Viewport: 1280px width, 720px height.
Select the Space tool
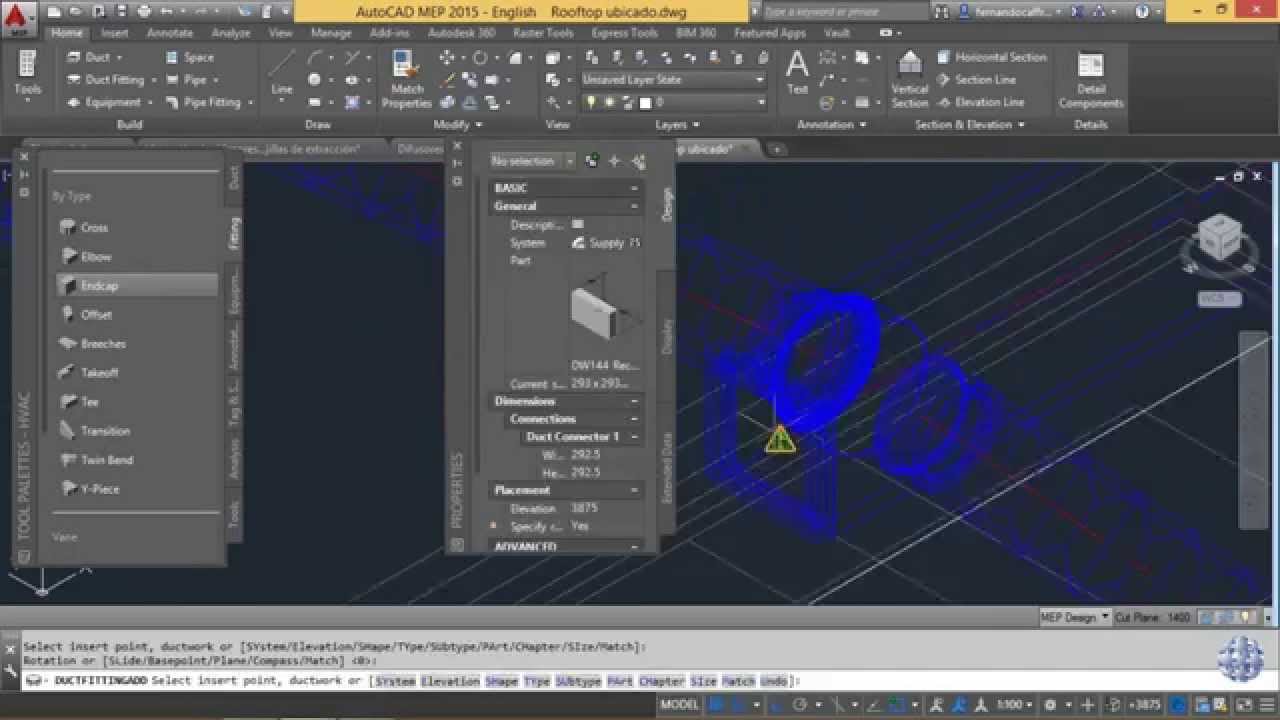pyautogui.click(x=190, y=57)
